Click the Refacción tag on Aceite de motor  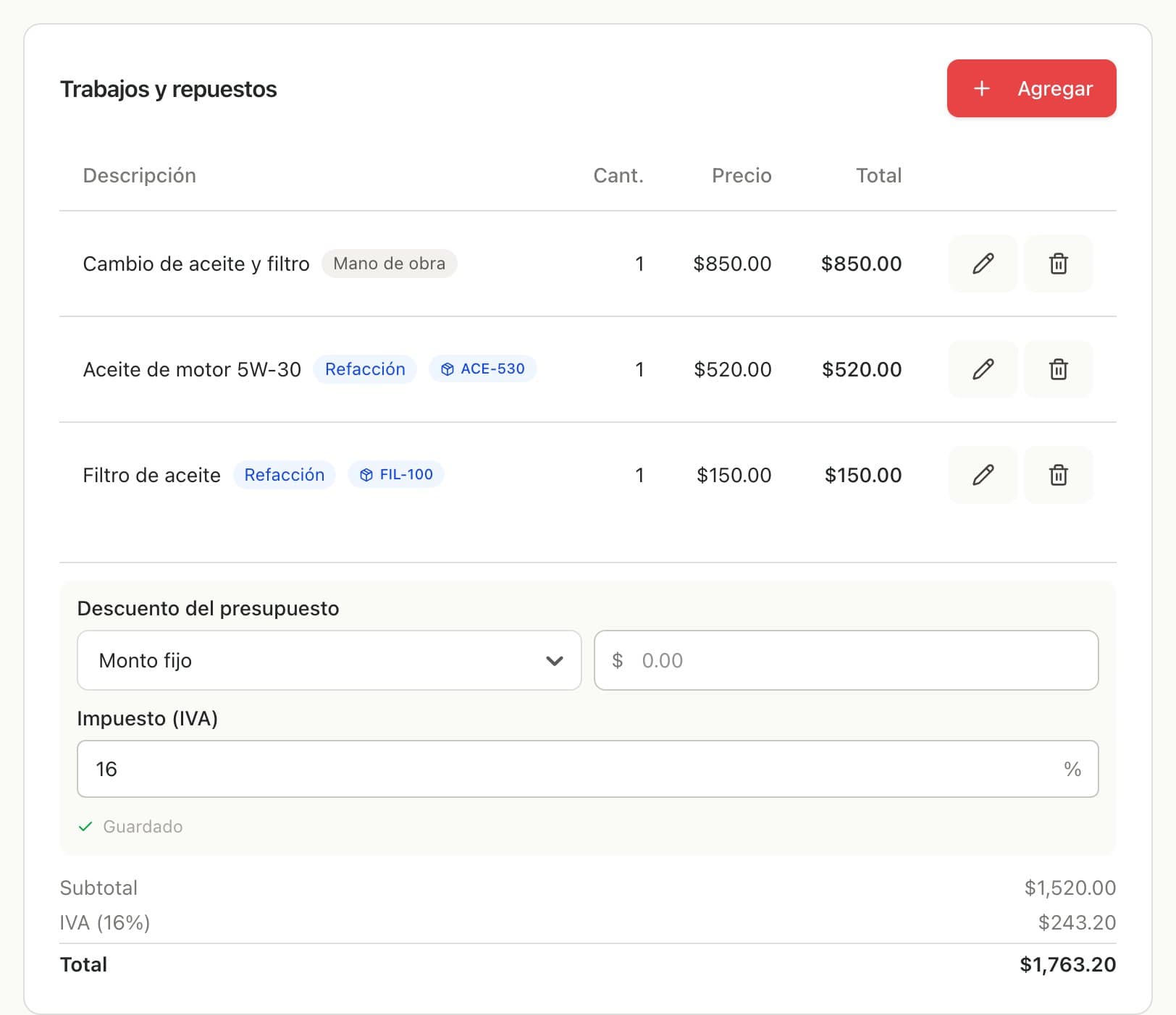(365, 369)
